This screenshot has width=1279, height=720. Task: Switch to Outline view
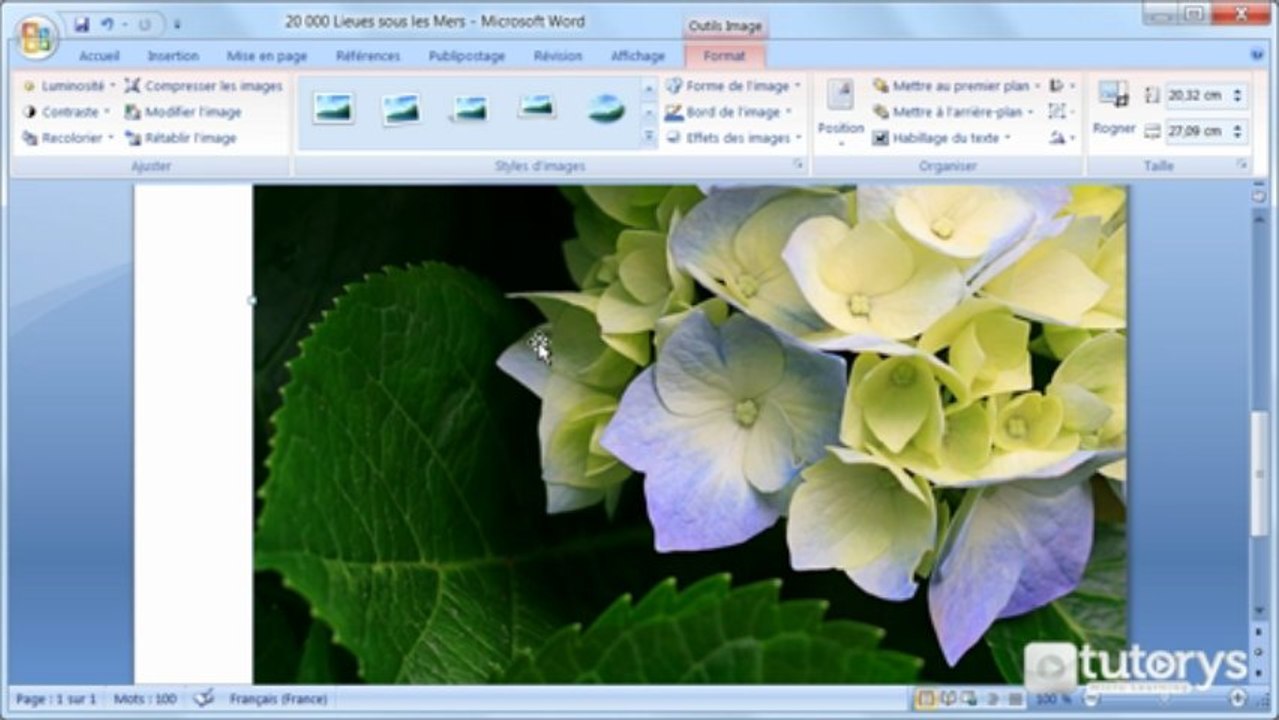click(x=993, y=698)
